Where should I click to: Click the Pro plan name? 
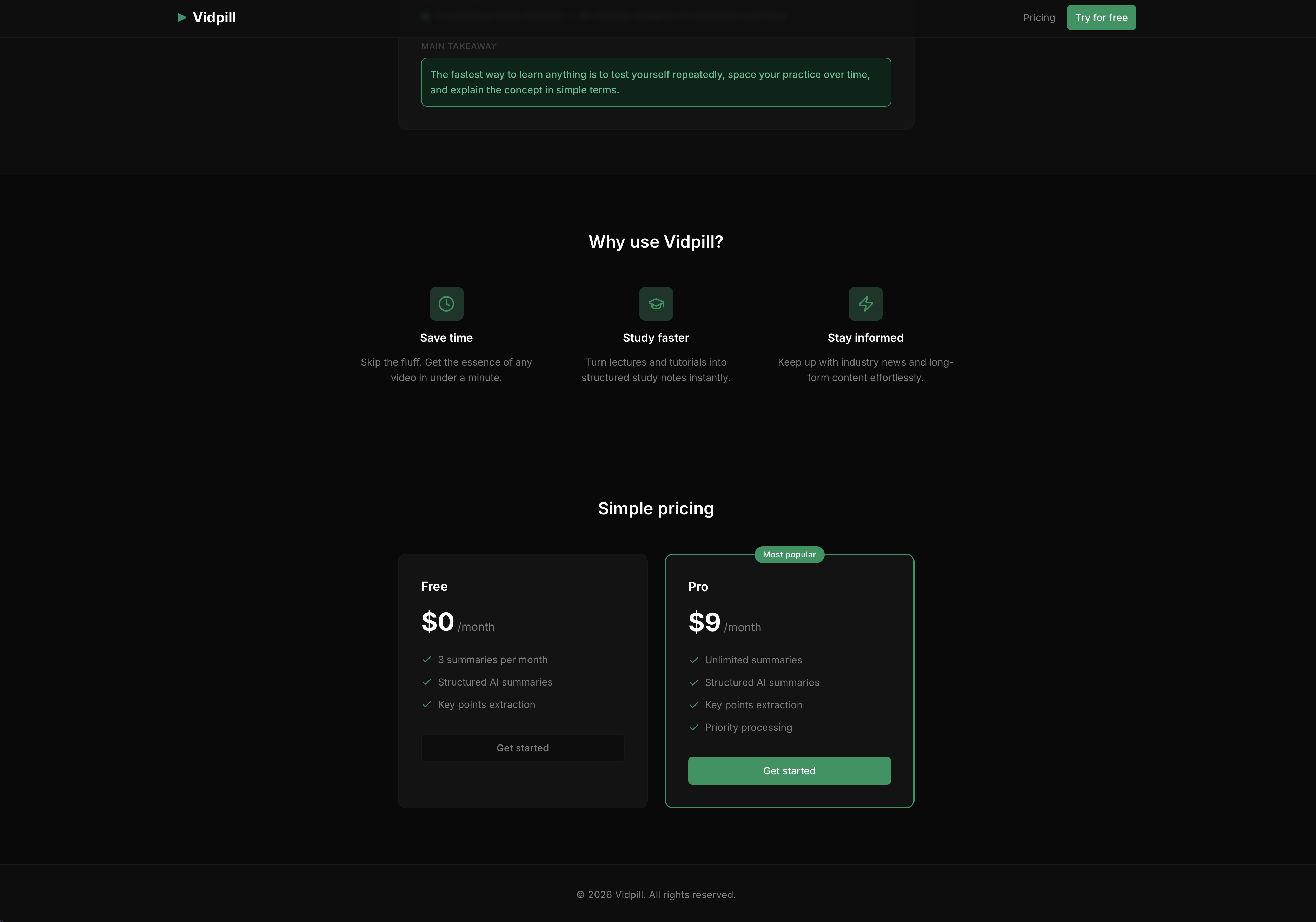[x=698, y=587]
